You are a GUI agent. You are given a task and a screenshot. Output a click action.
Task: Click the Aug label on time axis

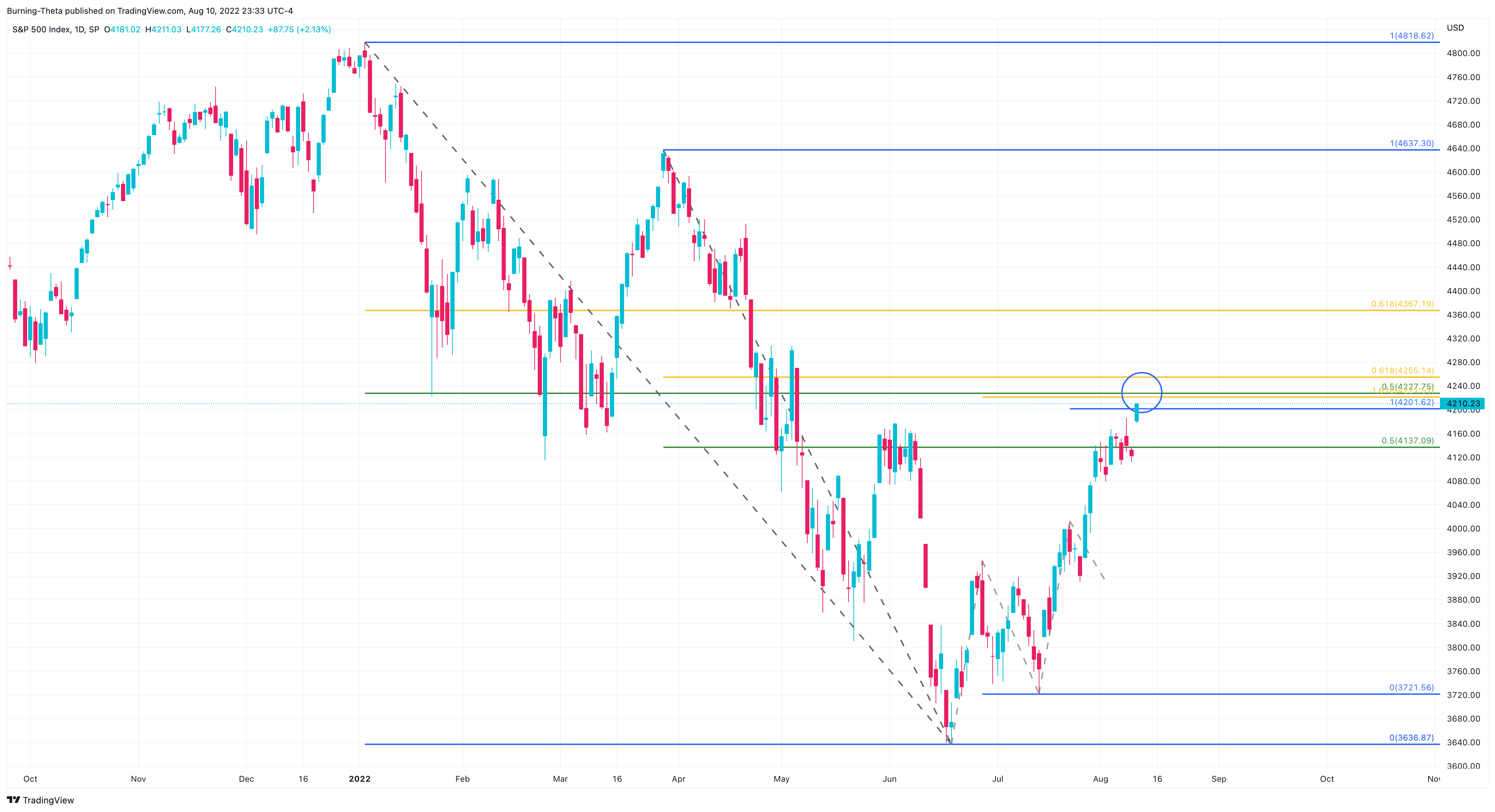coord(1100,779)
